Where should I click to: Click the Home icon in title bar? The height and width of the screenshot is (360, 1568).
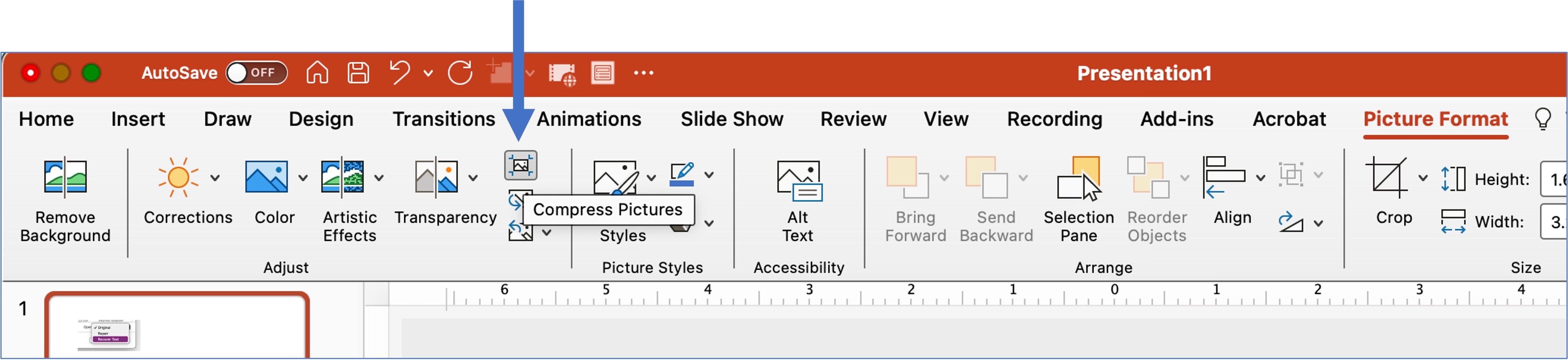tap(317, 73)
